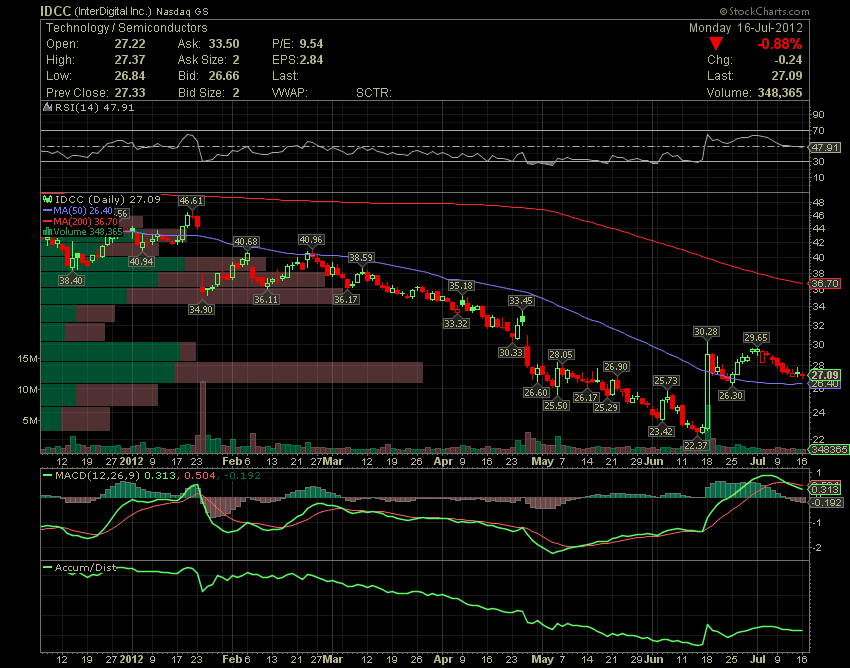Click the SCTR label in header
This screenshot has width=850, height=668.
(374, 93)
